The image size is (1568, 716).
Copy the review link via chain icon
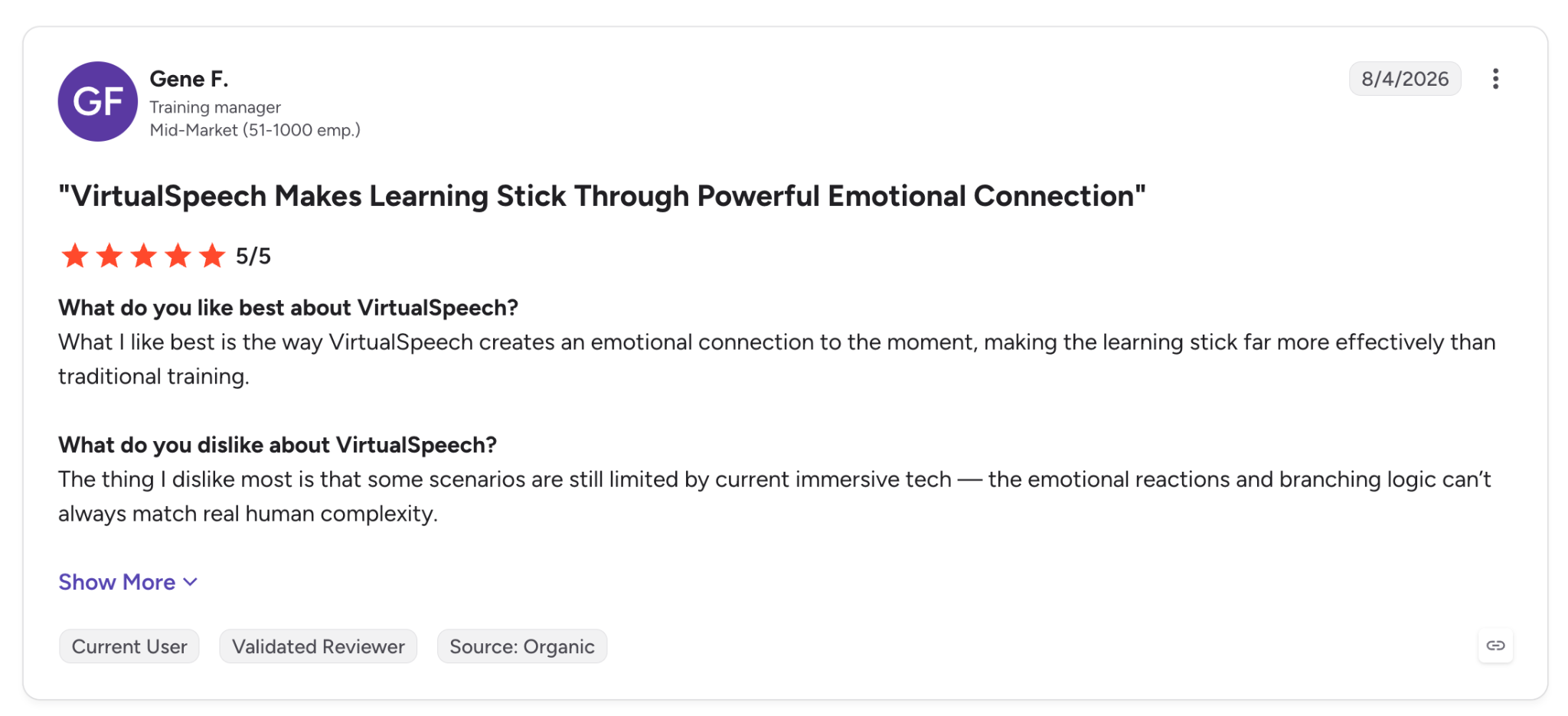coord(1495,646)
